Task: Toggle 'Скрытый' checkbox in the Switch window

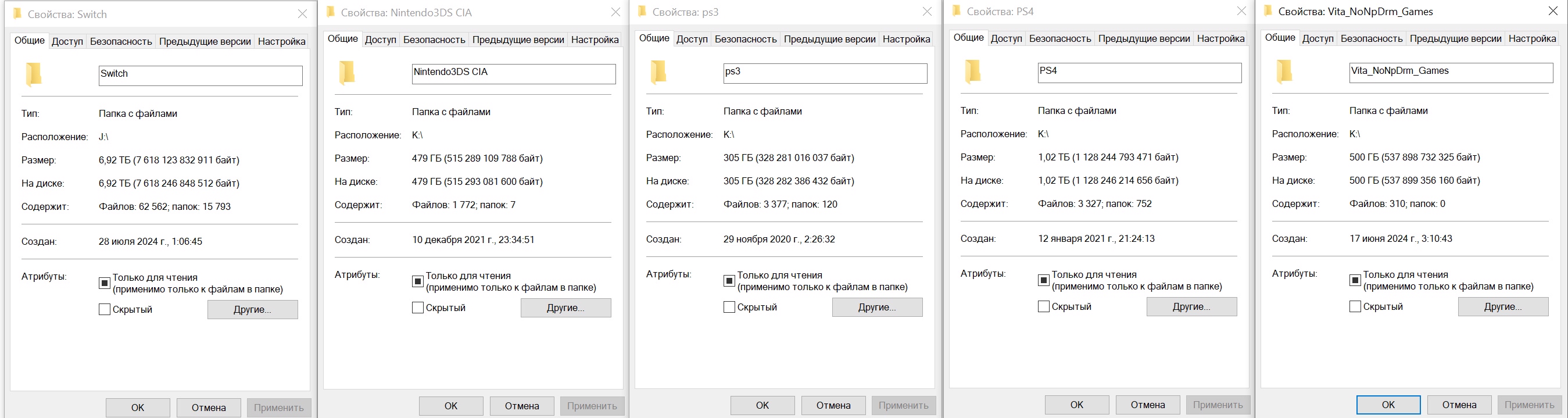Action: [x=105, y=309]
